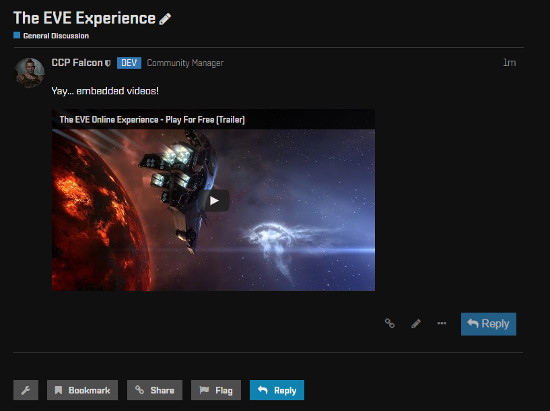This screenshot has height=411, width=550.
Task: Copy post link with the chain icon
Action: 390,323
